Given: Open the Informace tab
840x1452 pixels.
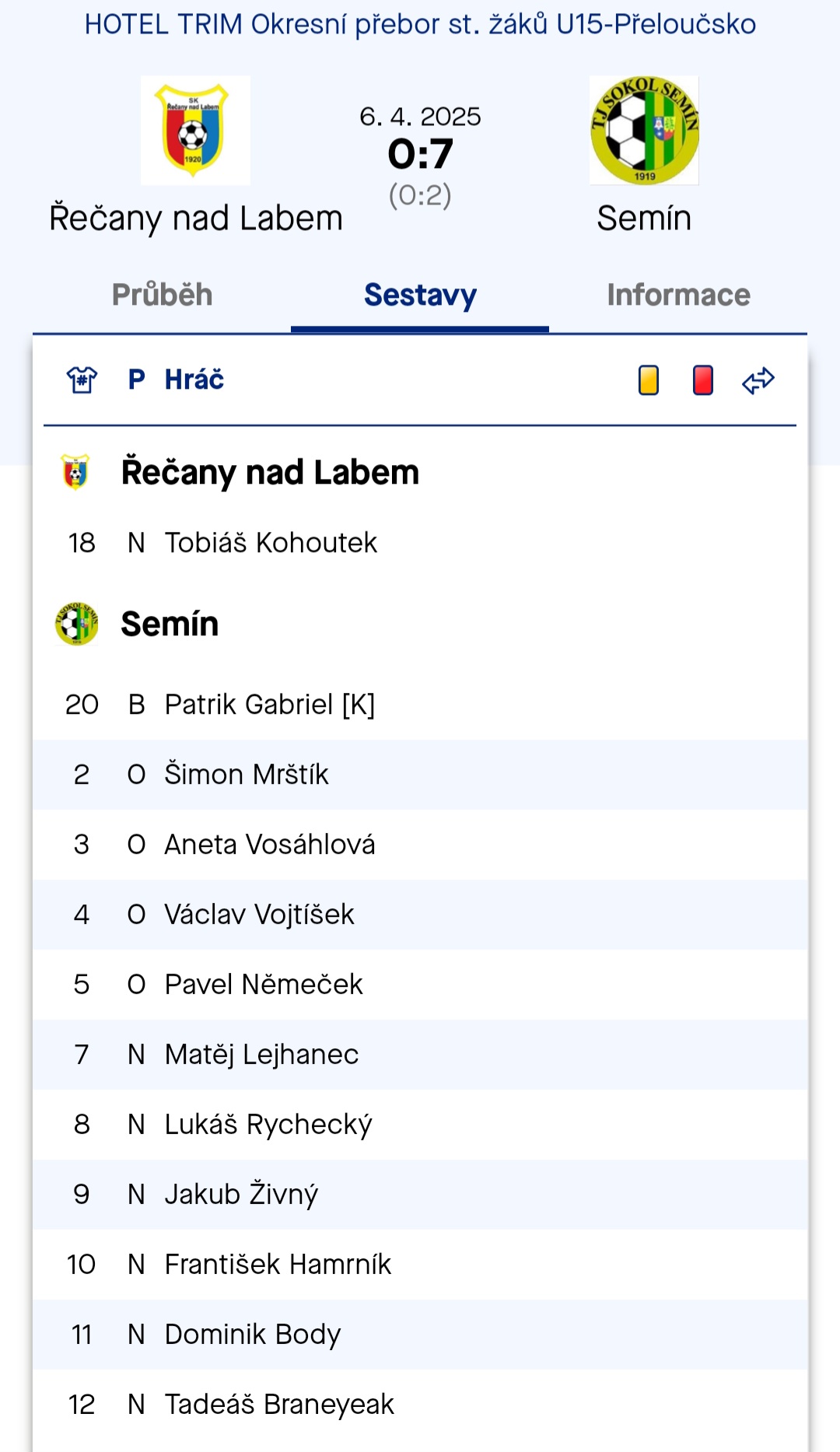Looking at the screenshot, I should point(678,295).
